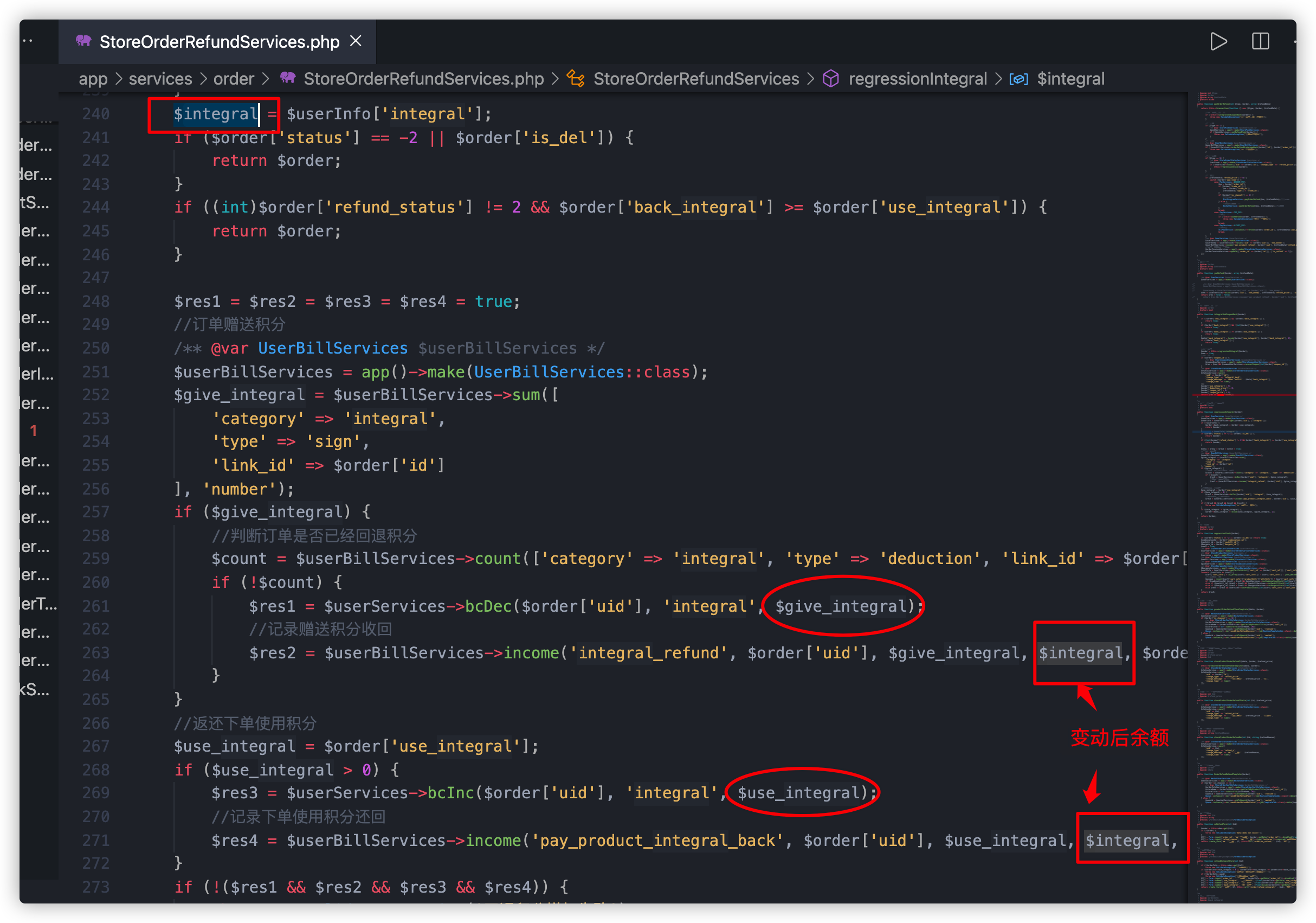Click $res4 inside condition on line 273
The width and height of the screenshot is (1316, 923).
(508, 887)
